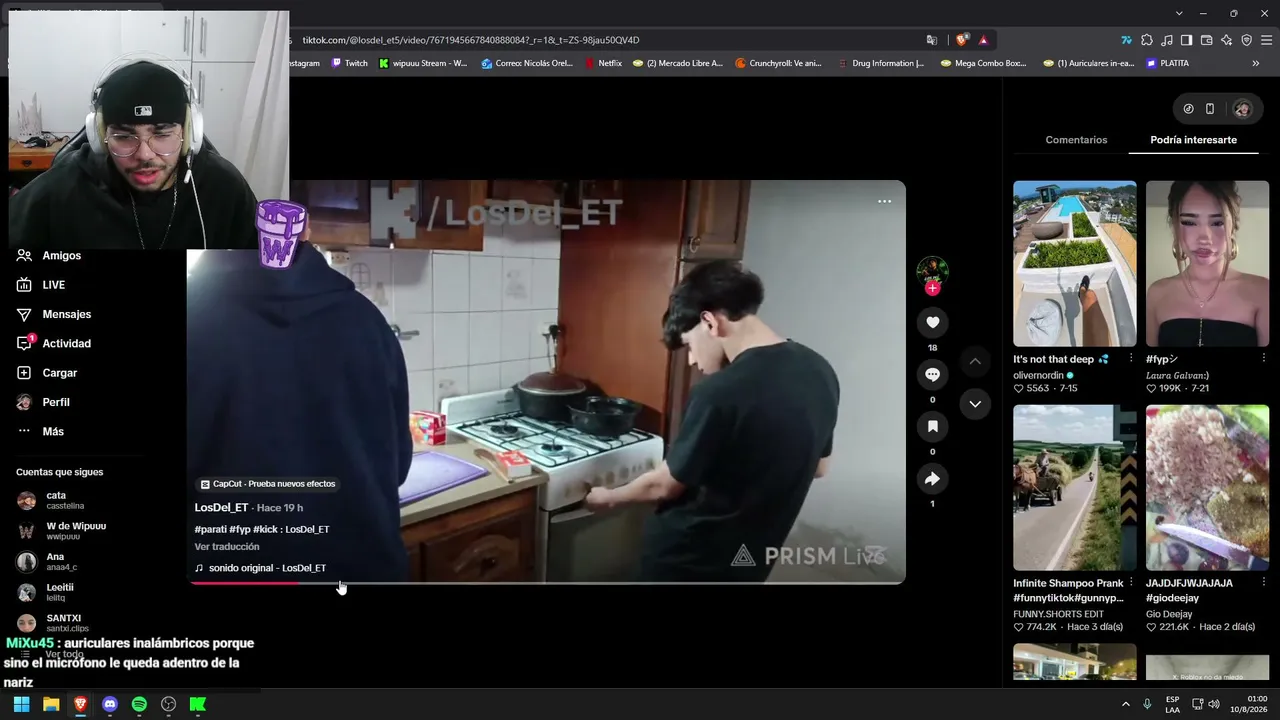This screenshot has width=1280, height=720.
Task: Play the Infinite Shampoo Prank thumbnail
Action: [x=1075, y=488]
